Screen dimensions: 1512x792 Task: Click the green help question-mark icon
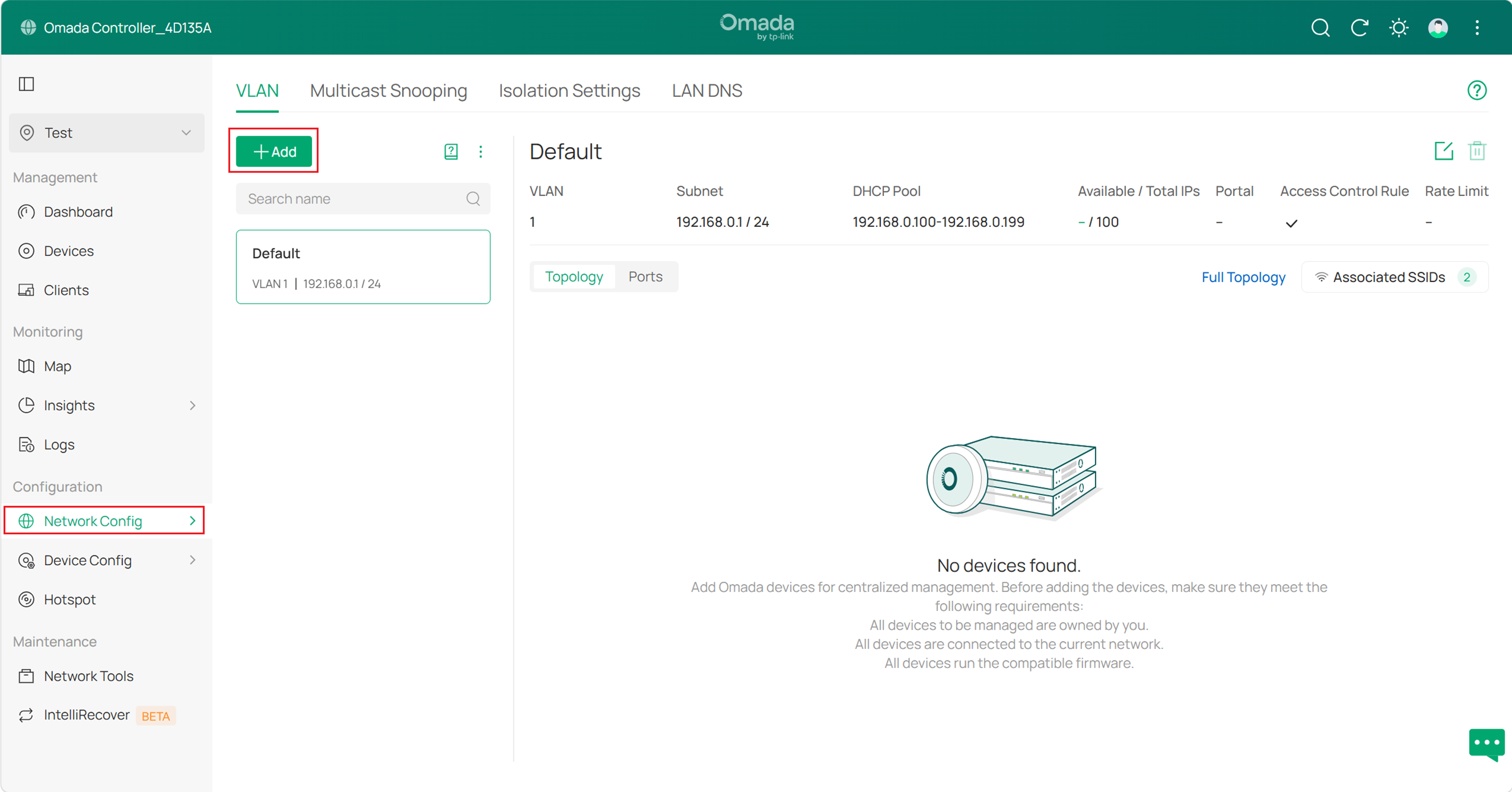tap(1477, 91)
